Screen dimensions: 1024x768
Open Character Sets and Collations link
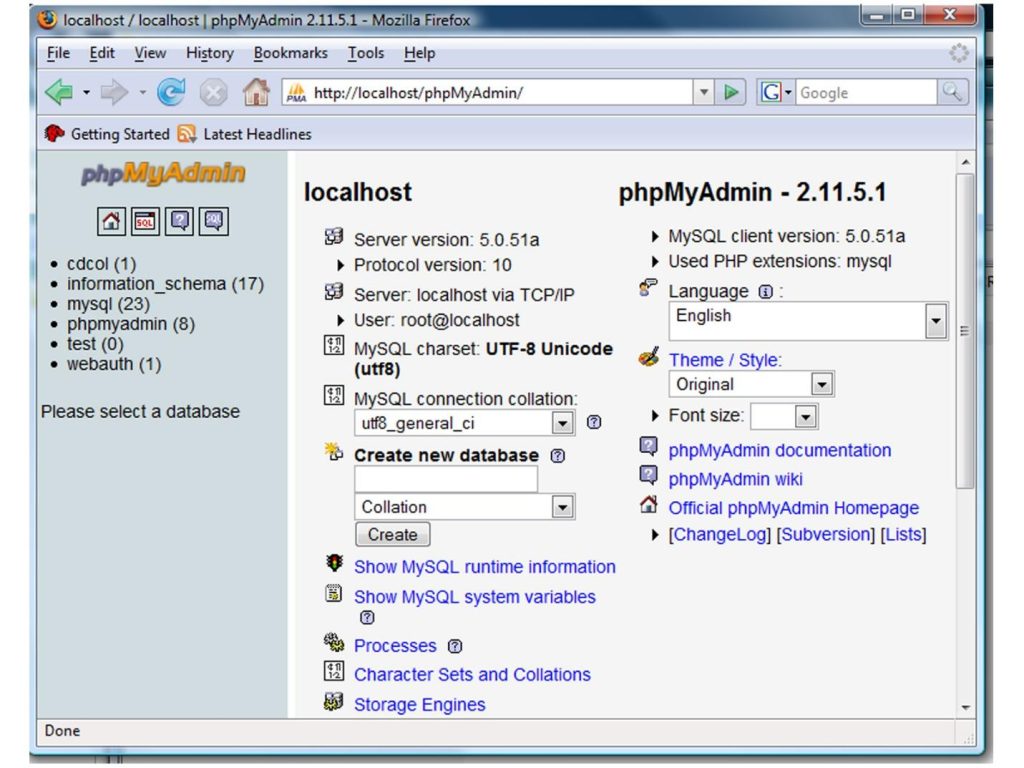(x=472, y=675)
